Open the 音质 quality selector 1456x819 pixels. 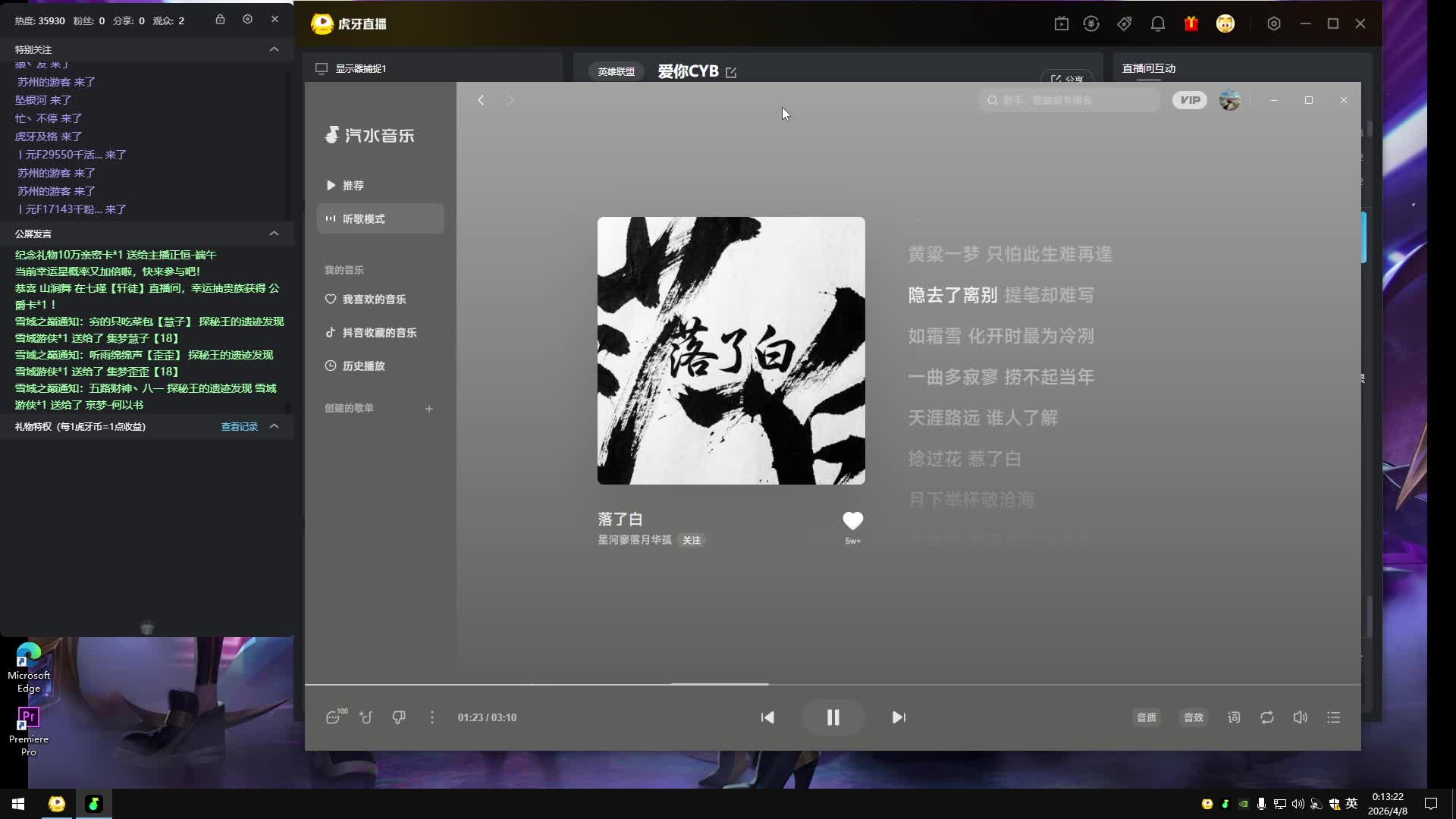(x=1146, y=717)
